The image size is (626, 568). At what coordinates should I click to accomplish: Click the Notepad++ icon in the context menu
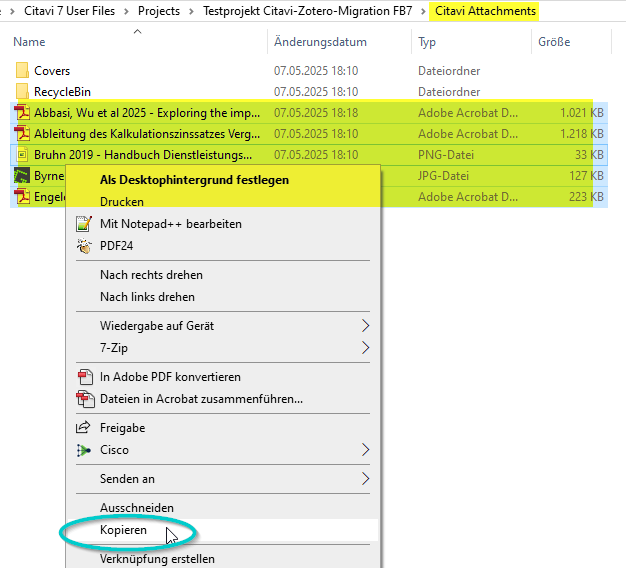pyautogui.click(x=84, y=224)
